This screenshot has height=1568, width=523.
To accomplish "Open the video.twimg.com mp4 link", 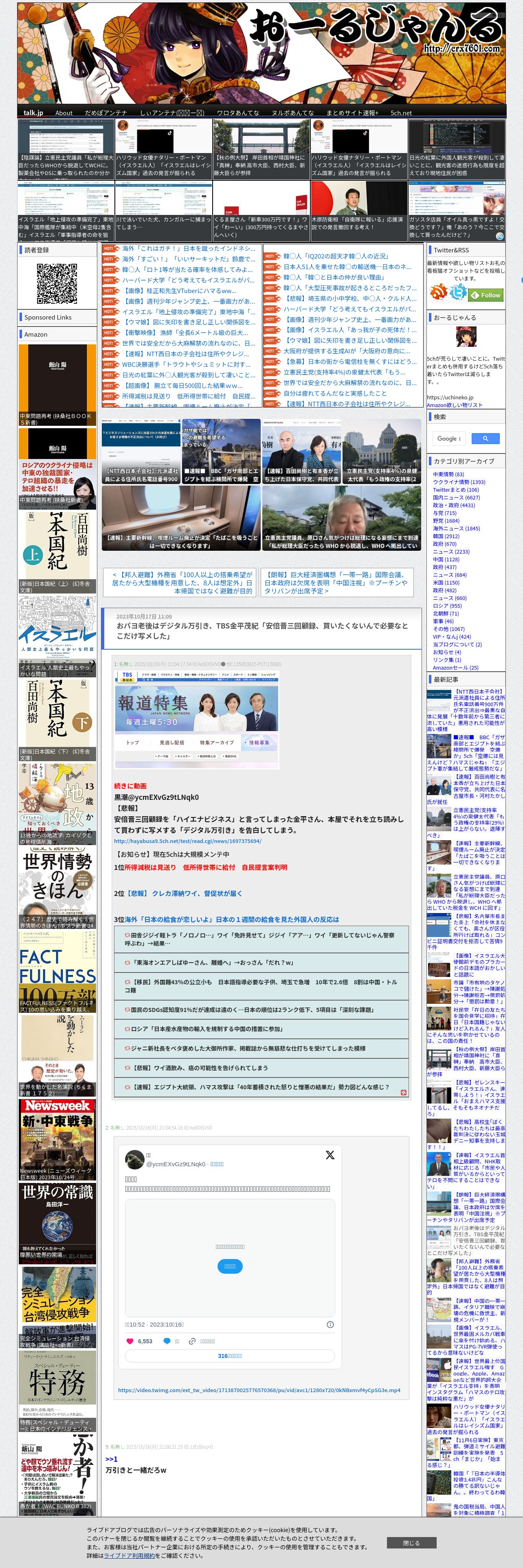I will tap(259, 1390).
